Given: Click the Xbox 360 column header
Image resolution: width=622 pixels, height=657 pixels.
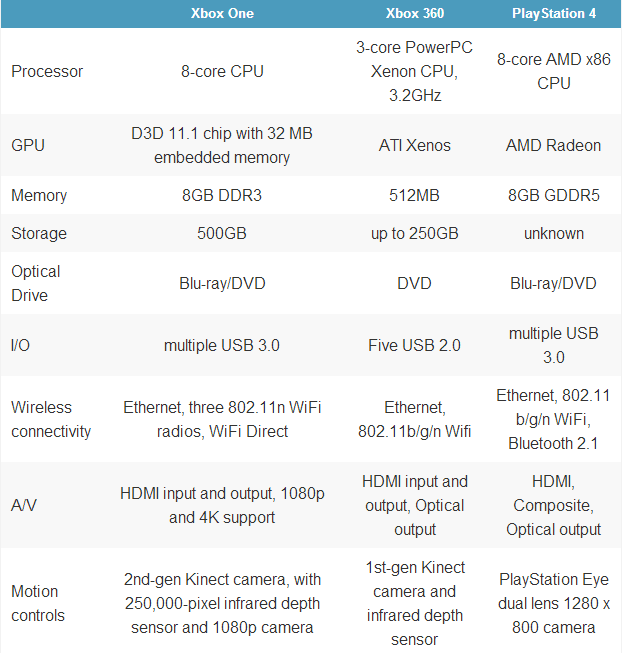Looking at the screenshot, I should [x=415, y=13].
